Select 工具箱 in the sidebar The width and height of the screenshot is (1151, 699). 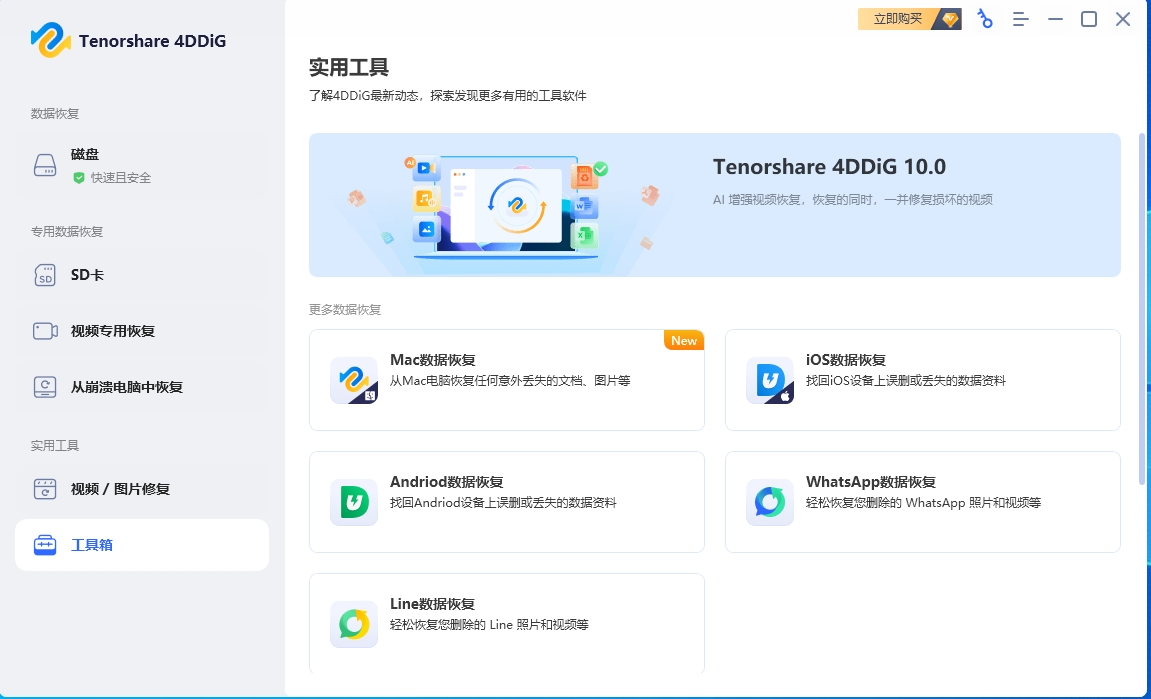[x=142, y=545]
